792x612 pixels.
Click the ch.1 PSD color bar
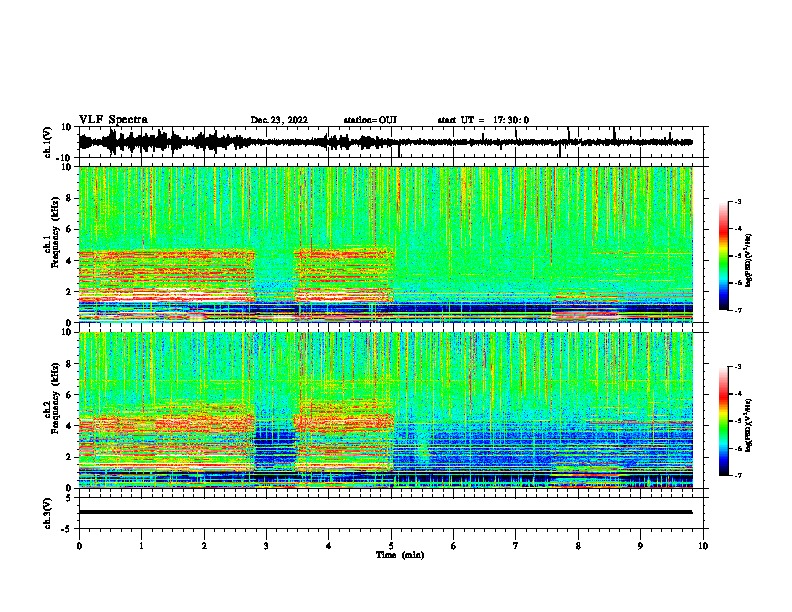[724, 256]
